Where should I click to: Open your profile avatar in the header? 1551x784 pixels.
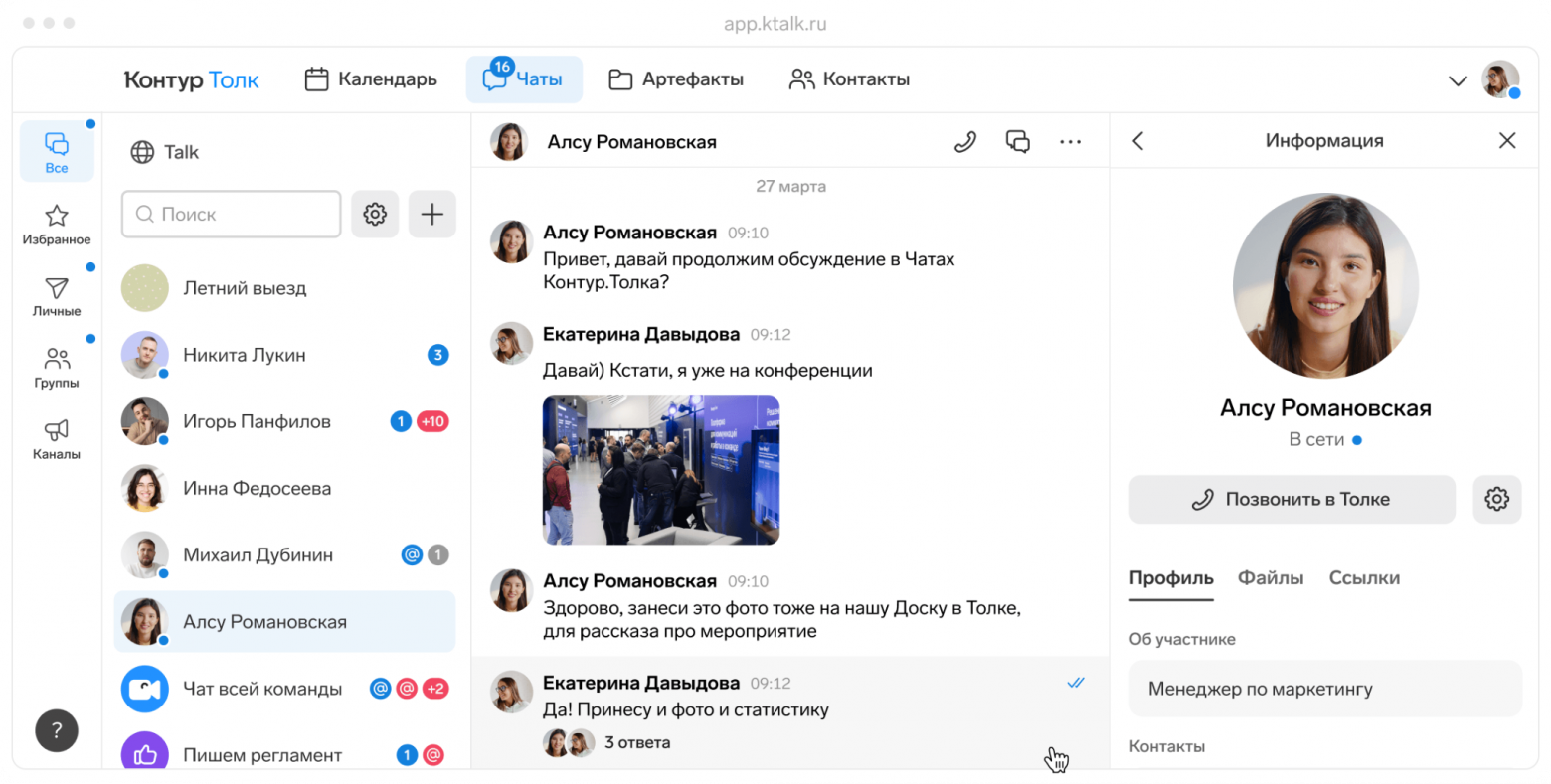(x=1500, y=79)
